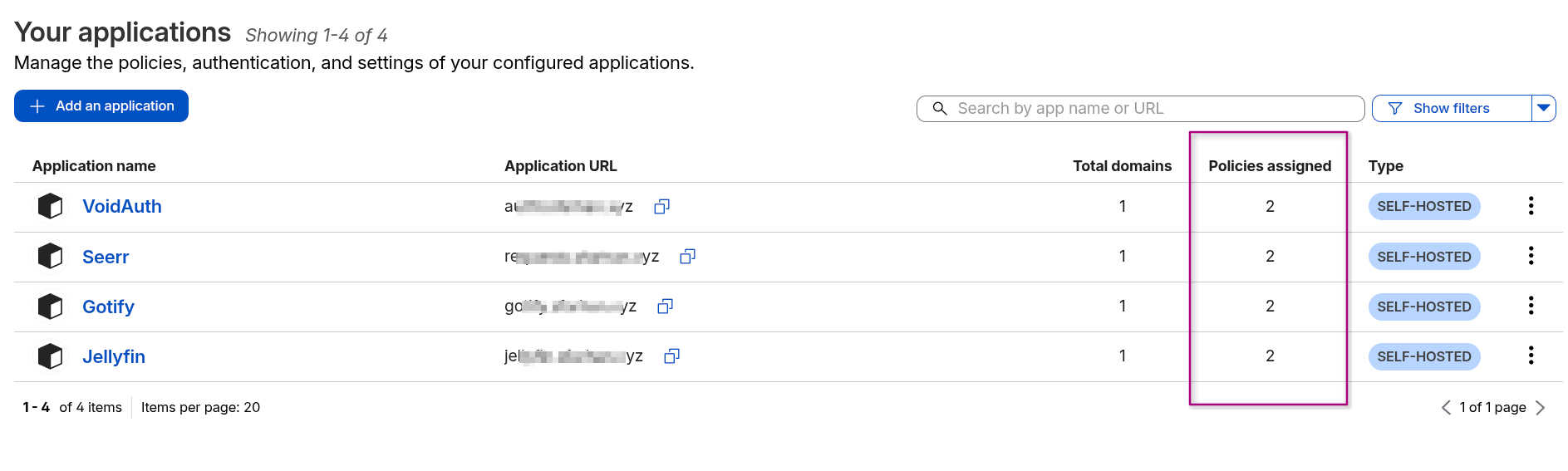Image resolution: width=1568 pixels, height=471 pixels.
Task: Copy the Seerr application URL
Action: tap(687, 256)
